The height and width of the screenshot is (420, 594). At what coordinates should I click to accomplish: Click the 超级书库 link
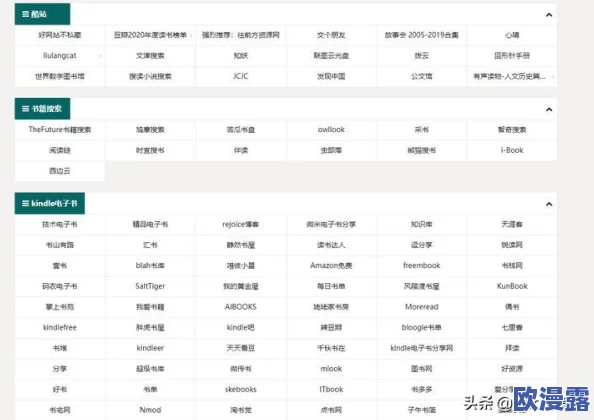click(x=150, y=368)
